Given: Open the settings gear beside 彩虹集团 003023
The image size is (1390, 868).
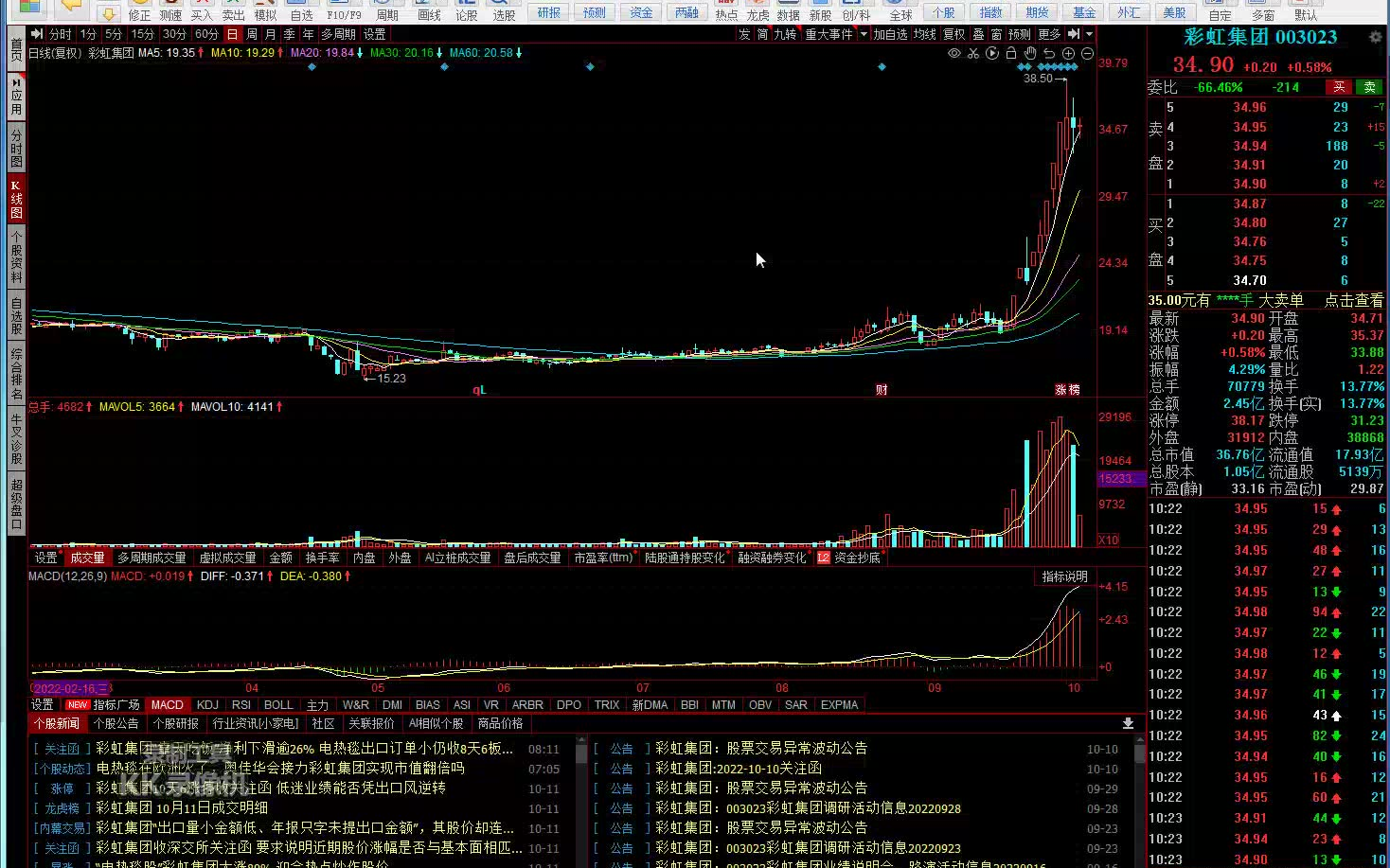Looking at the screenshot, I should pos(1376,37).
